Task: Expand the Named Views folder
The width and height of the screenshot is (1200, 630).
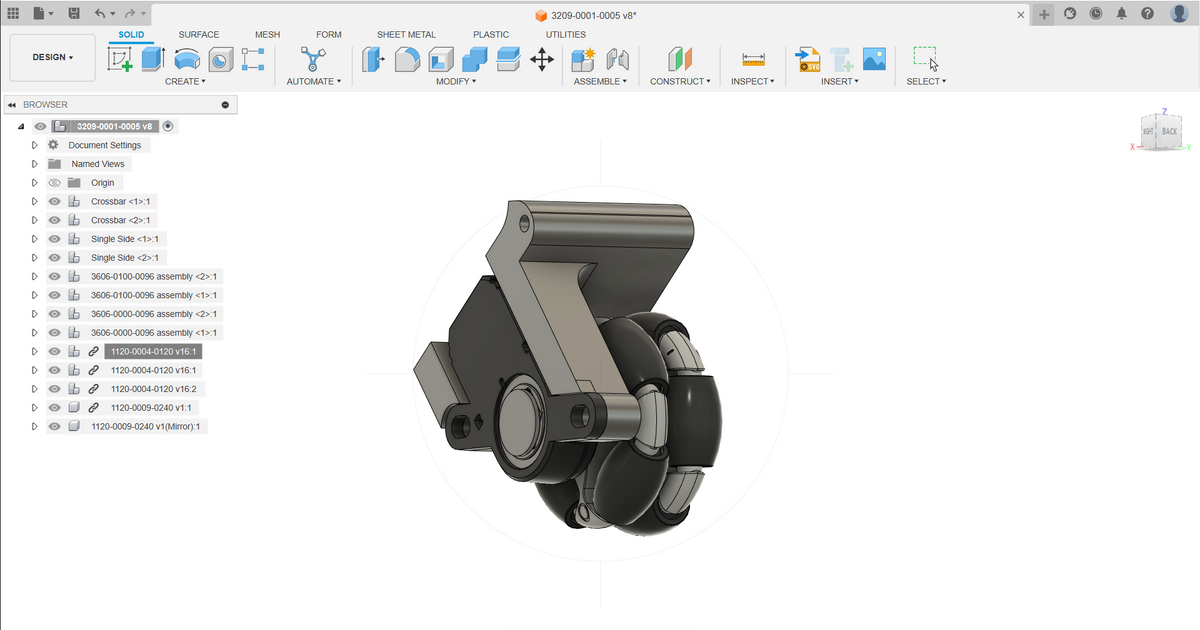Action: tap(34, 163)
